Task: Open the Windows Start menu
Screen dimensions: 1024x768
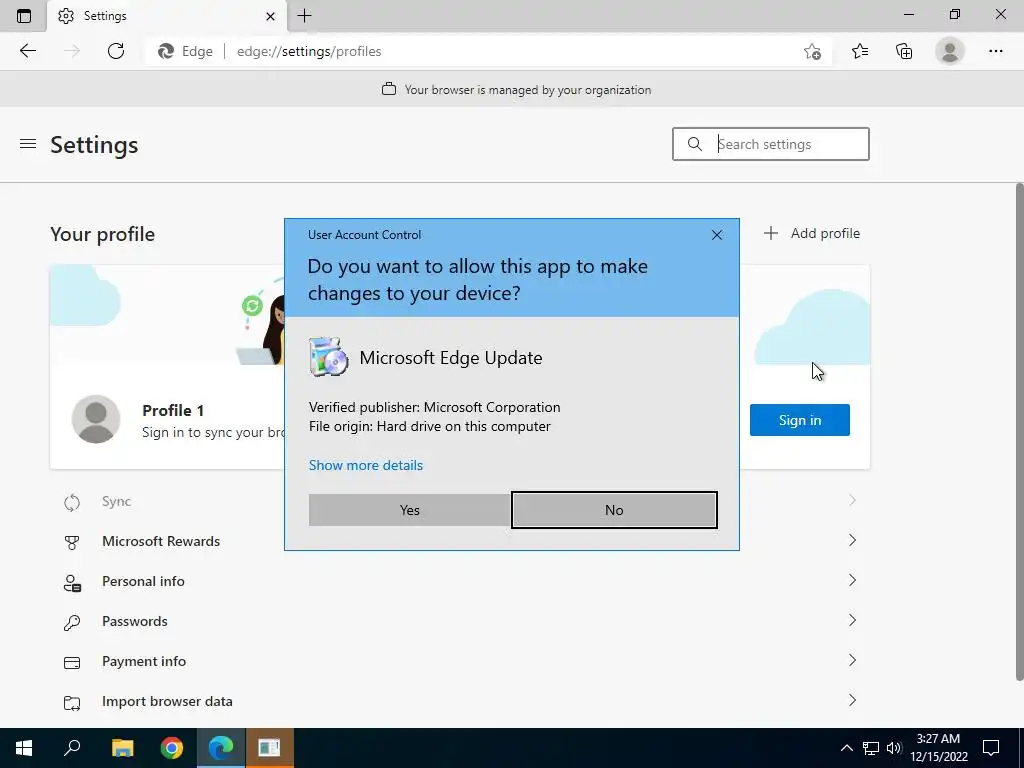Action: click(x=24, y=748)
